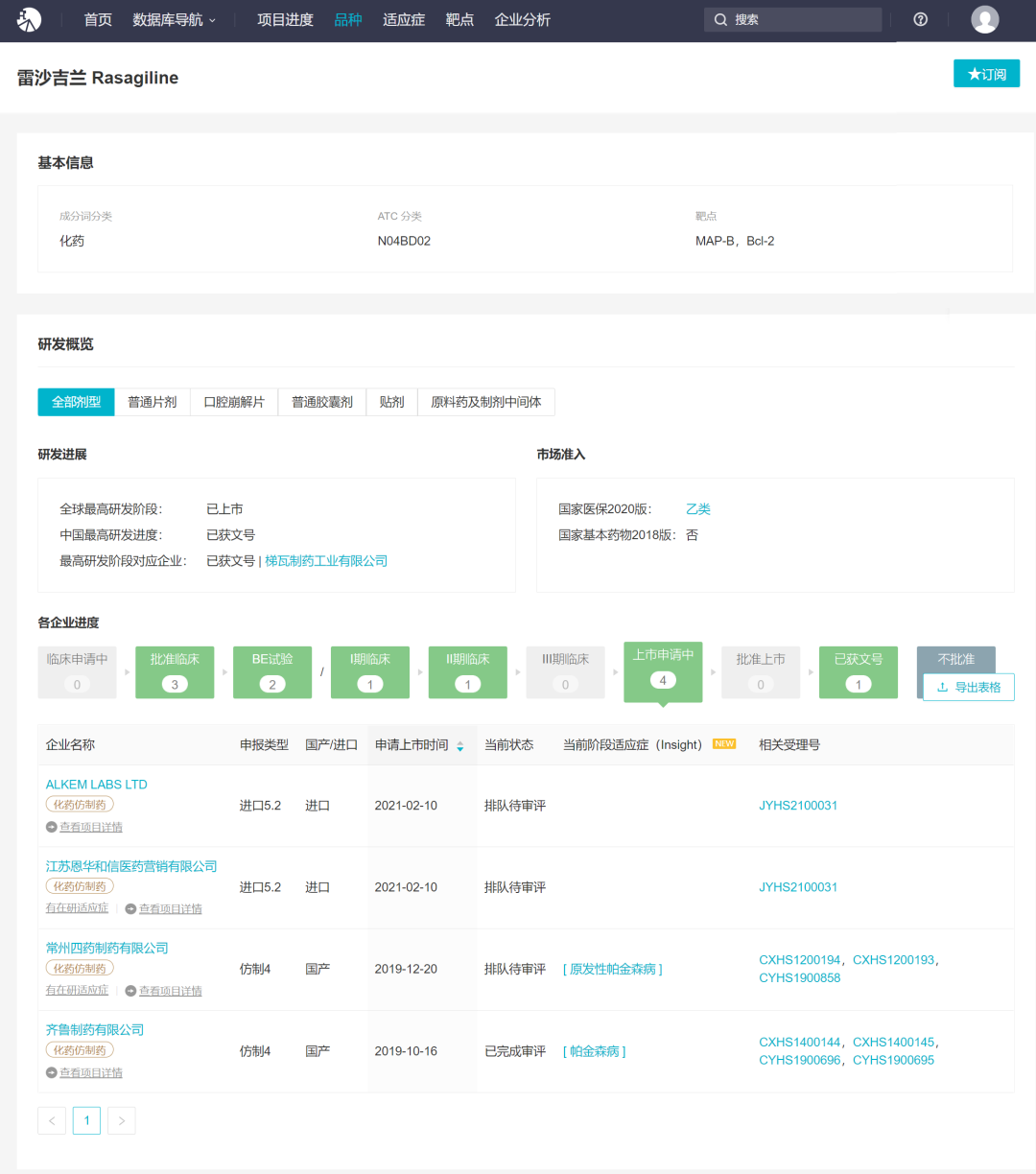View 查看项目详情 for 齐鲁制药有限公司
This screenshot has width=1036, height=1174.
[x=91, y=1073]
